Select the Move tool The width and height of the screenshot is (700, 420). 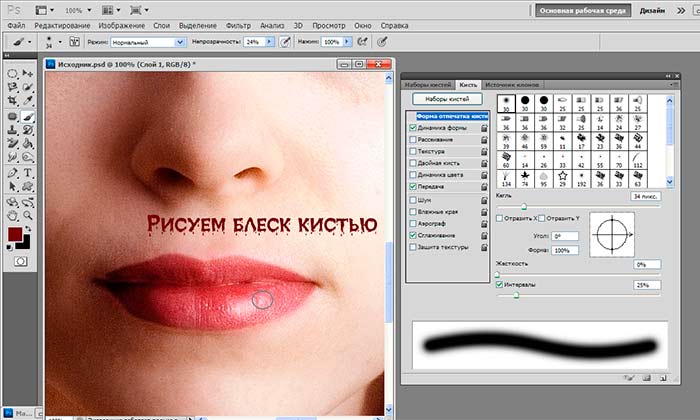pyautogui.click(x=28, y=74)
